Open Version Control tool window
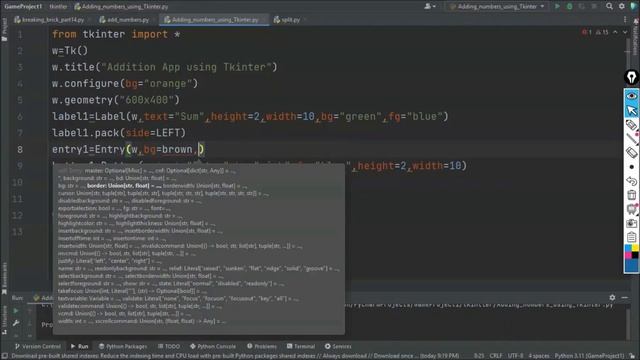 click(x=38, y=346)
